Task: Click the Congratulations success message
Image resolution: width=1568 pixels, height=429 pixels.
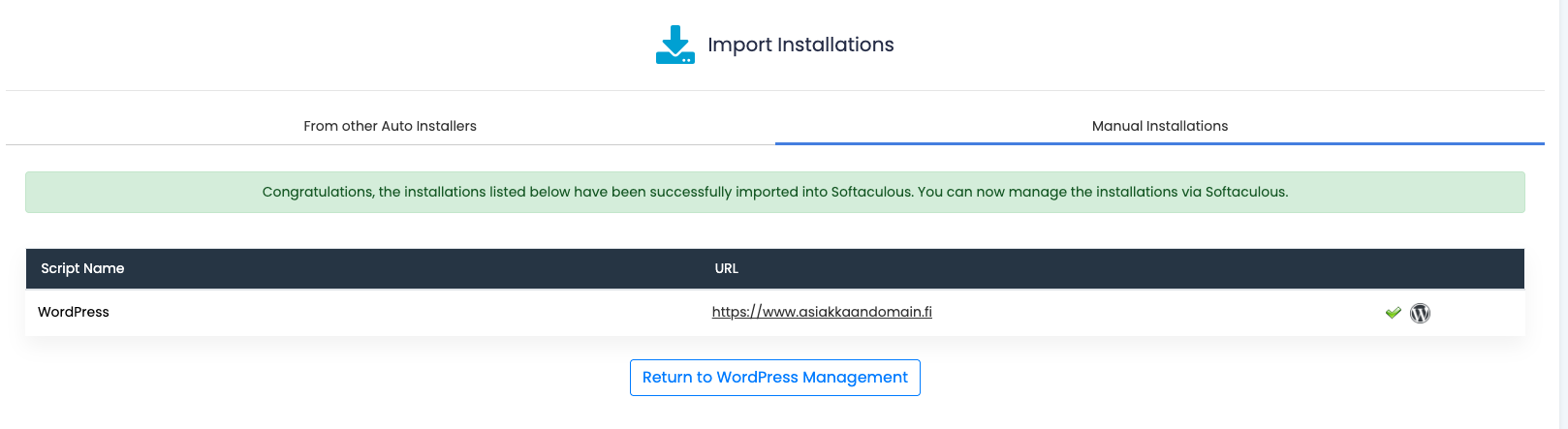Action: 775,192
